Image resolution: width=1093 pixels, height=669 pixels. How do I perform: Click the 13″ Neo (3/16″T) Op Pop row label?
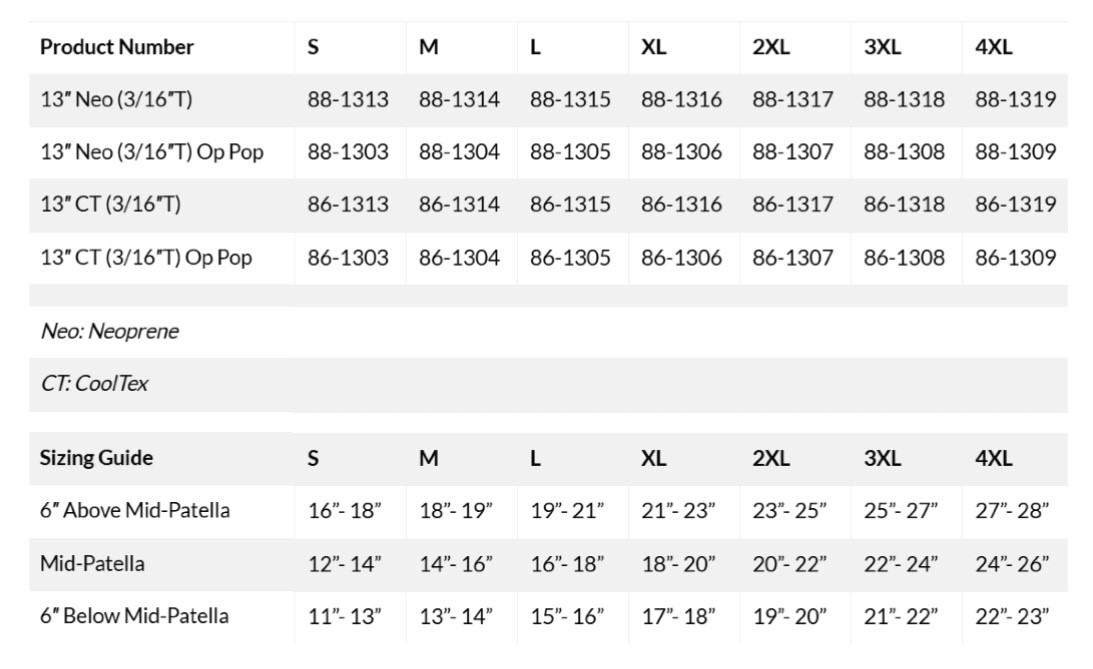pyautogui.click(x=152, y=152)
